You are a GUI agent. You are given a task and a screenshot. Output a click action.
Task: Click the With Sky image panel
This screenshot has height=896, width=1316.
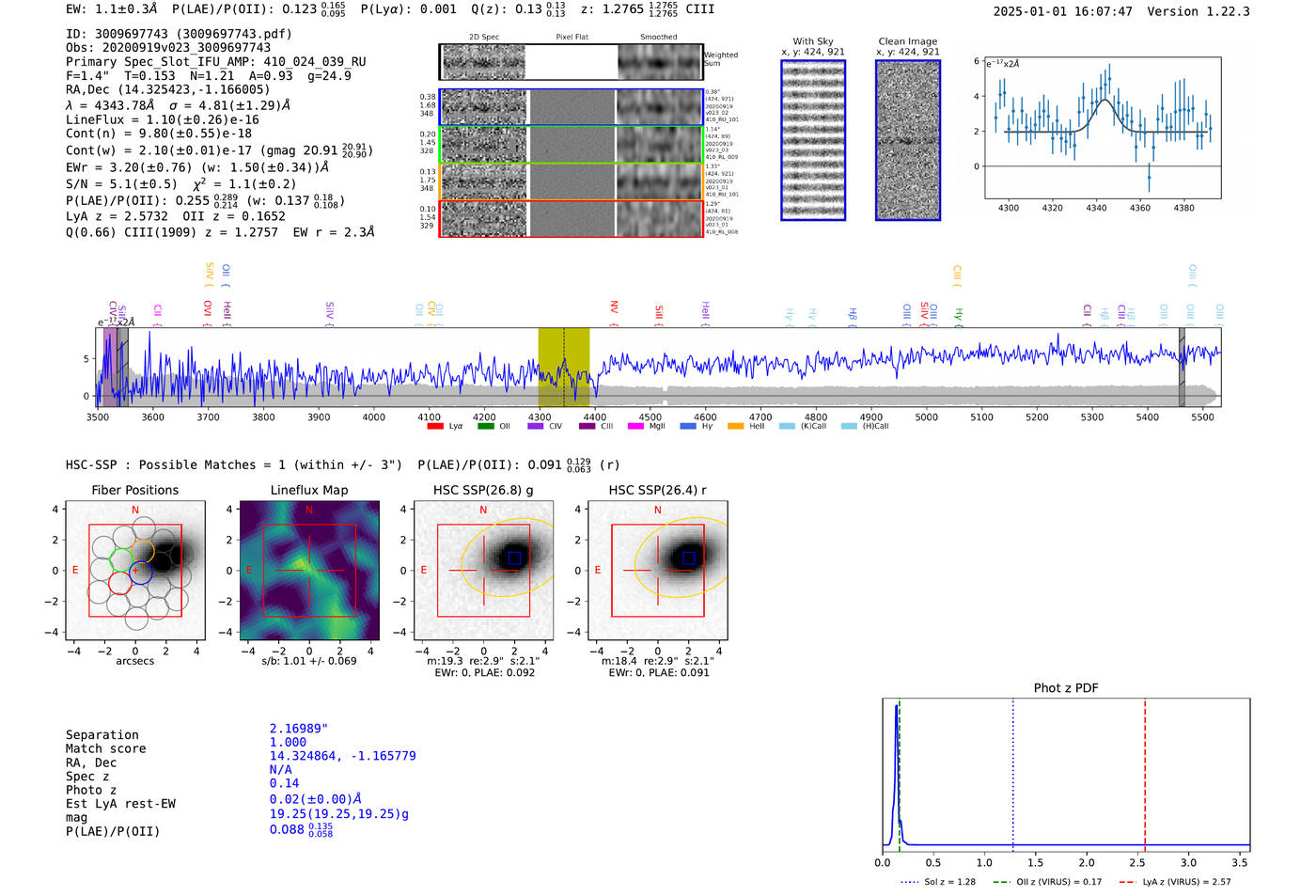(x=813, y=140)
